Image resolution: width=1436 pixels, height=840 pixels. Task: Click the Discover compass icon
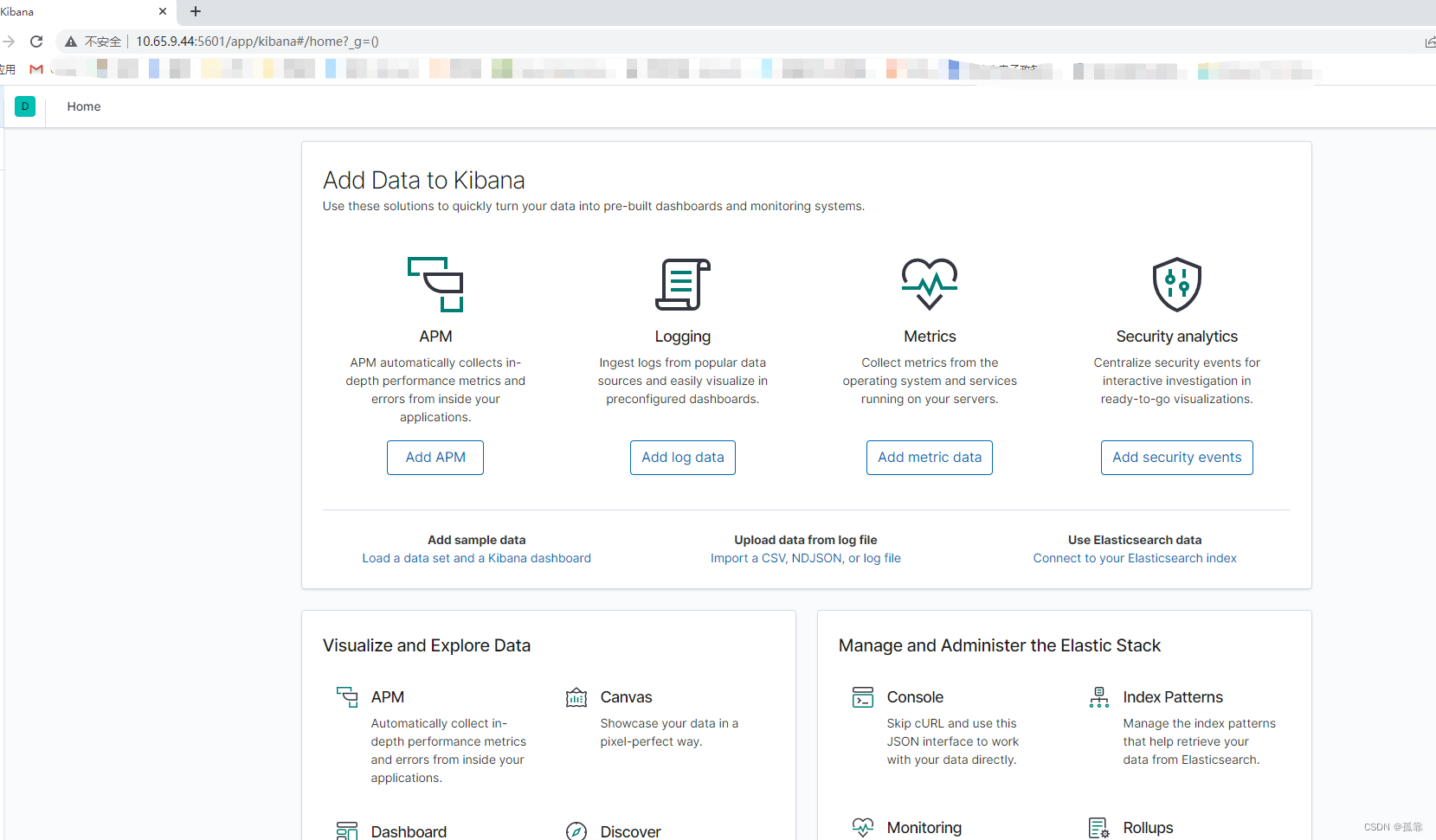[576, 831]
